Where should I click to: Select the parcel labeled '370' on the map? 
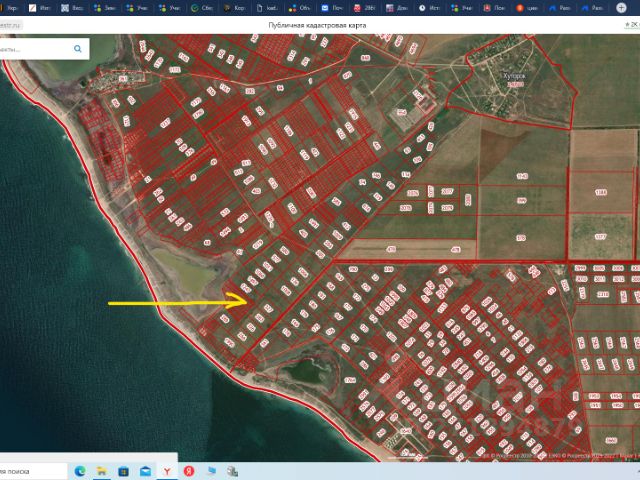(x=521, y=238)
